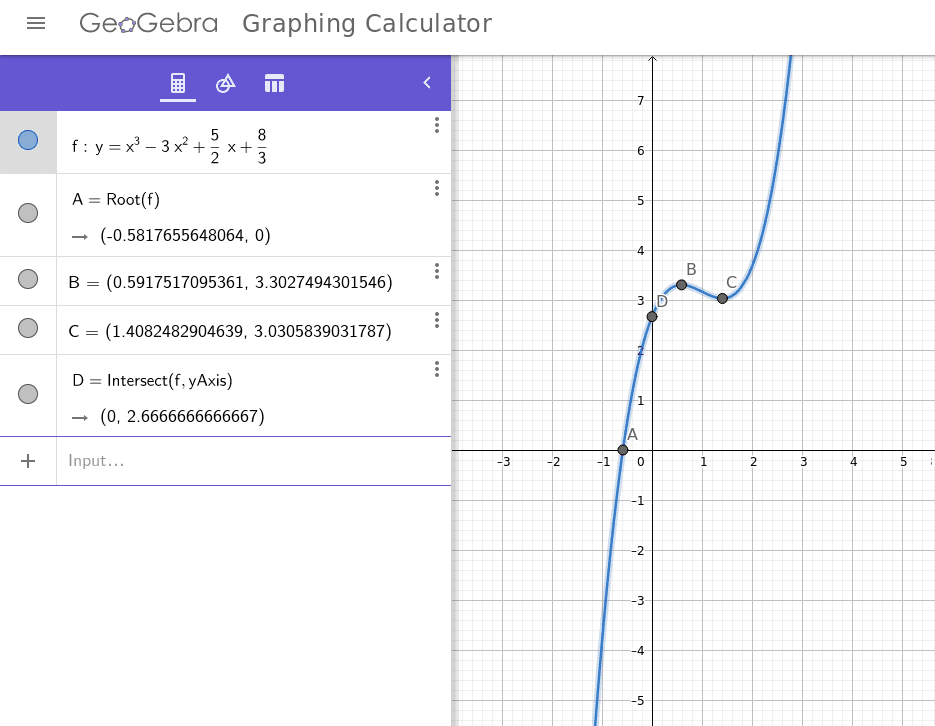The image size is (935, 726).
Task: Switch to the Algebra calculator tab
Action: pos(178,83)
